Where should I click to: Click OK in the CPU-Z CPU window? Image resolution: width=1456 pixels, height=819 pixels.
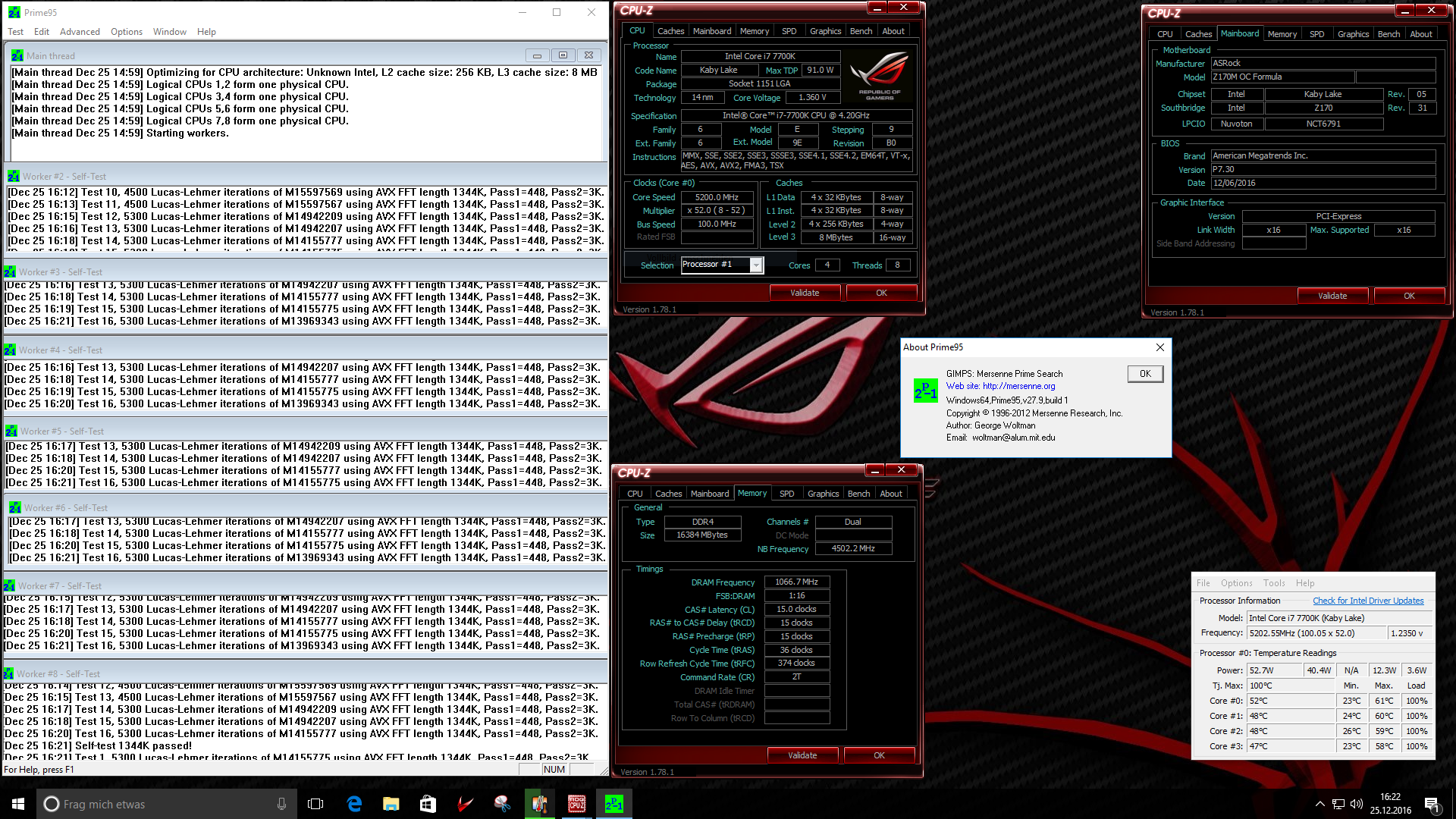(881, 293)
